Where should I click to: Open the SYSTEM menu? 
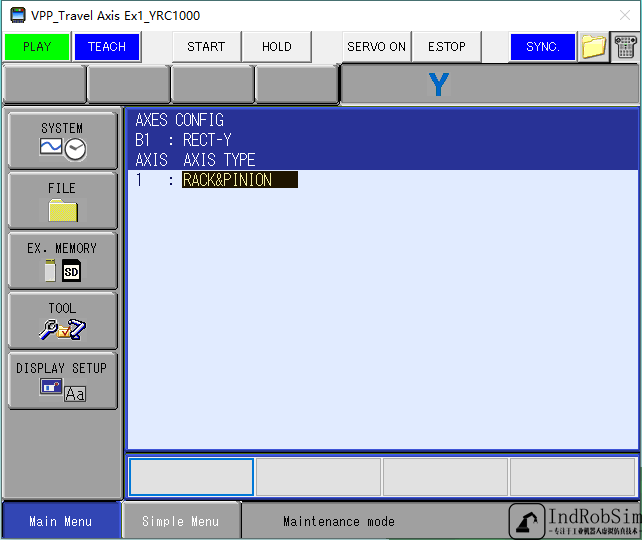click(63, 140)
